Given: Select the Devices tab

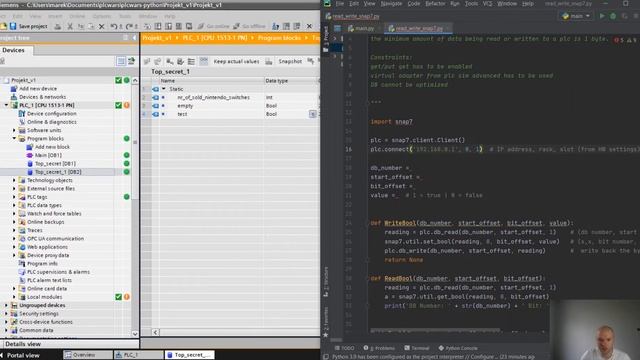Looking at the screenshot, I should (x=13, y=50).
